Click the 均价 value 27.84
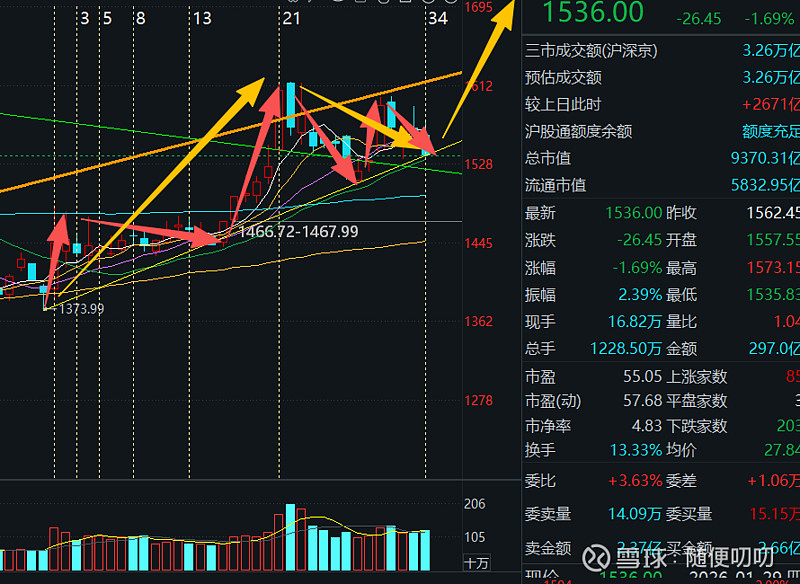 click(782, 450)
